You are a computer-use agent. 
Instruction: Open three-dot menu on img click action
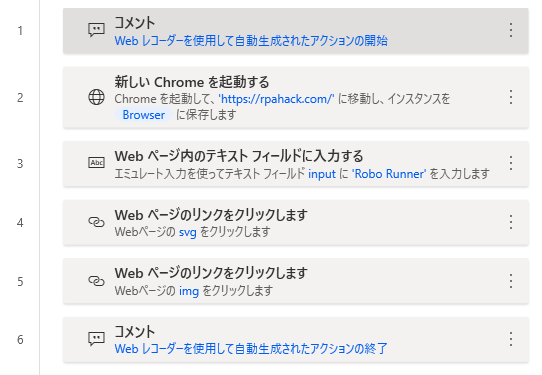click(511, 281)
